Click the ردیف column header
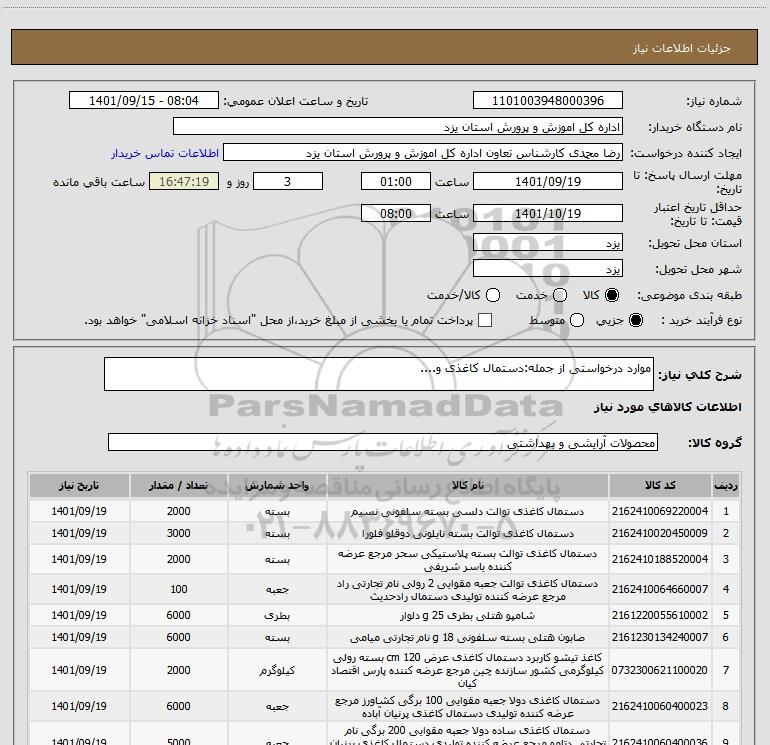This screenshot has height=745, width=770. pos(726,486)
